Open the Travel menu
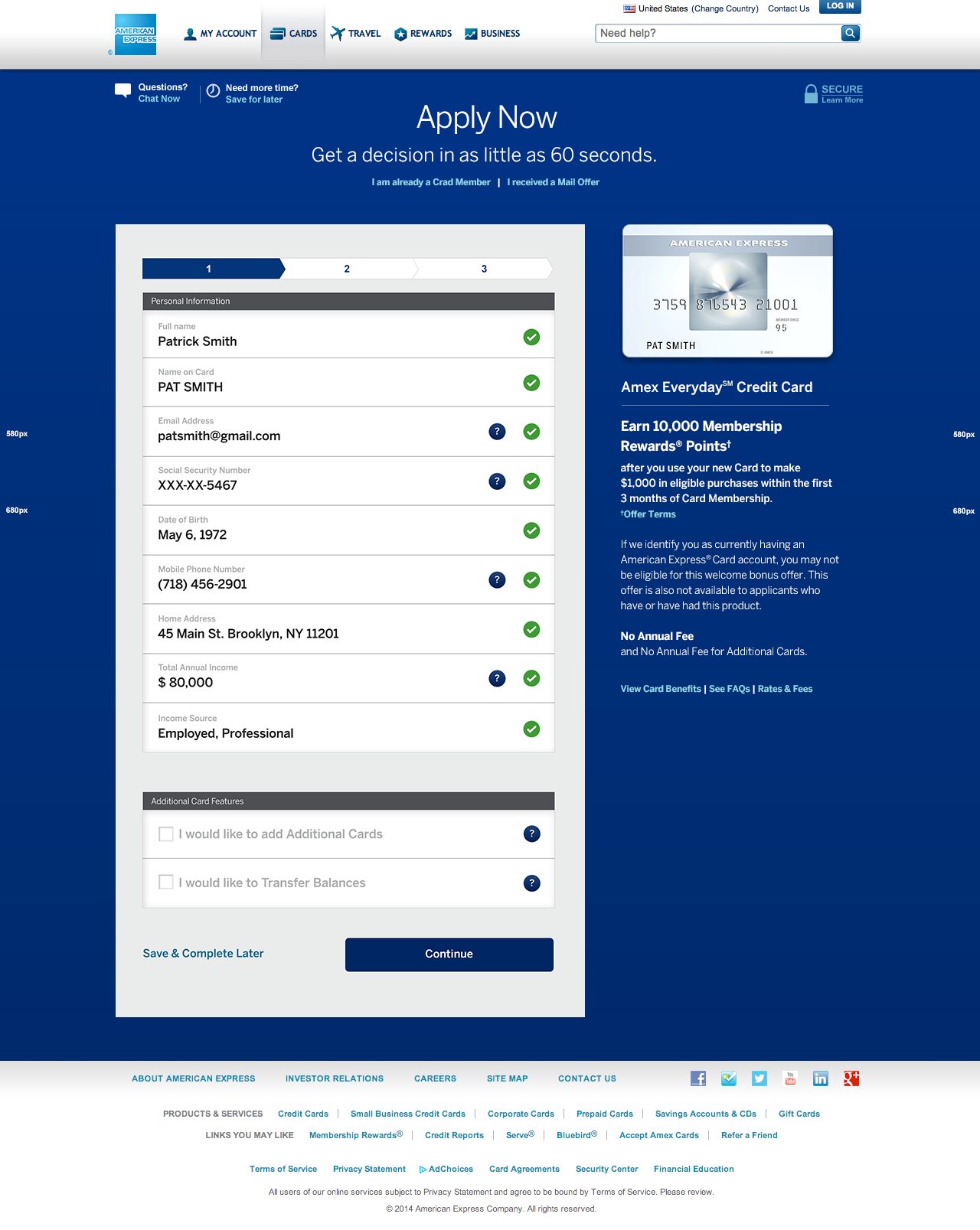 click(x=356, y=34)
